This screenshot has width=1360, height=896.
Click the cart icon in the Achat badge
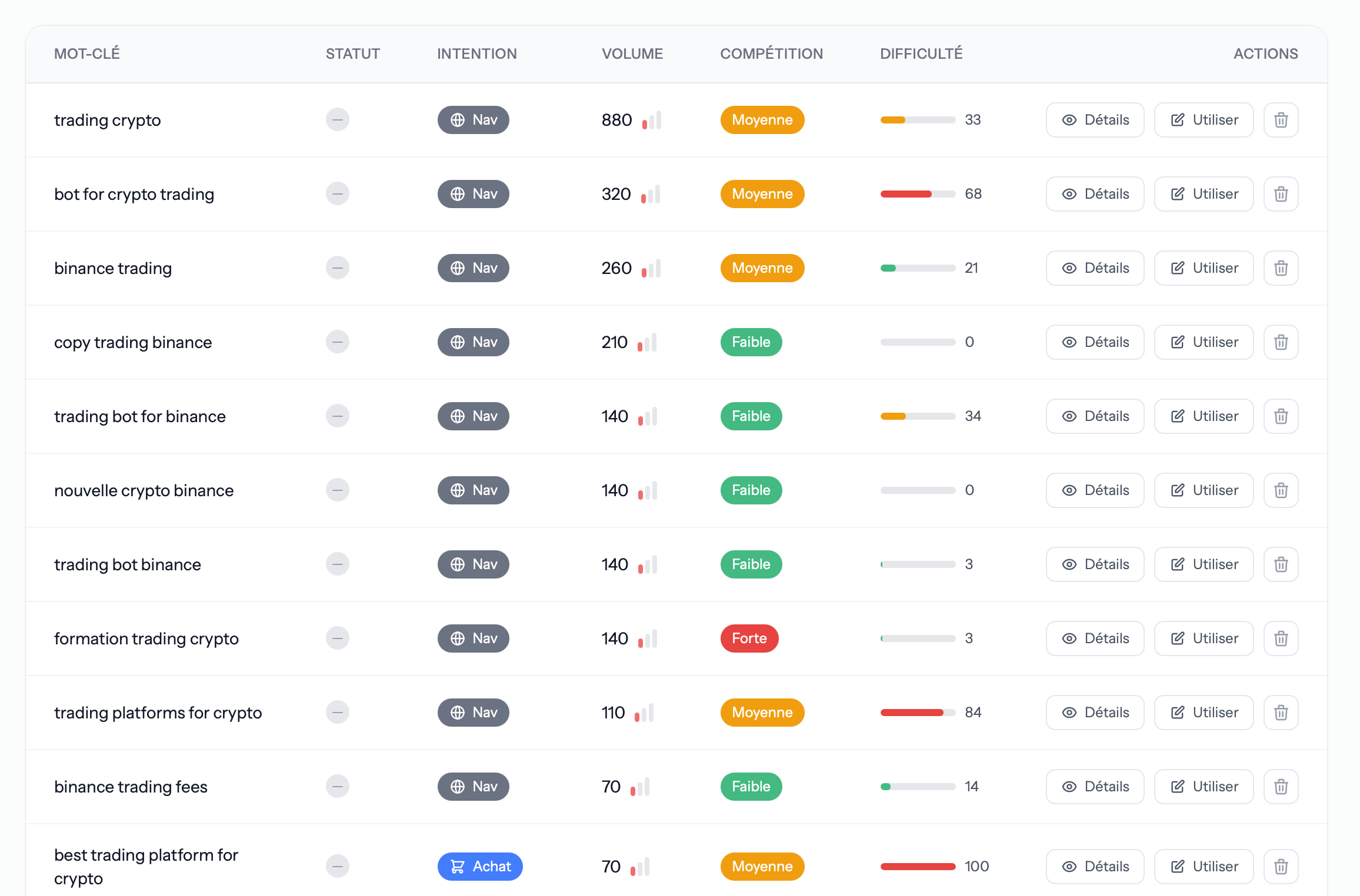pos(457,866)
